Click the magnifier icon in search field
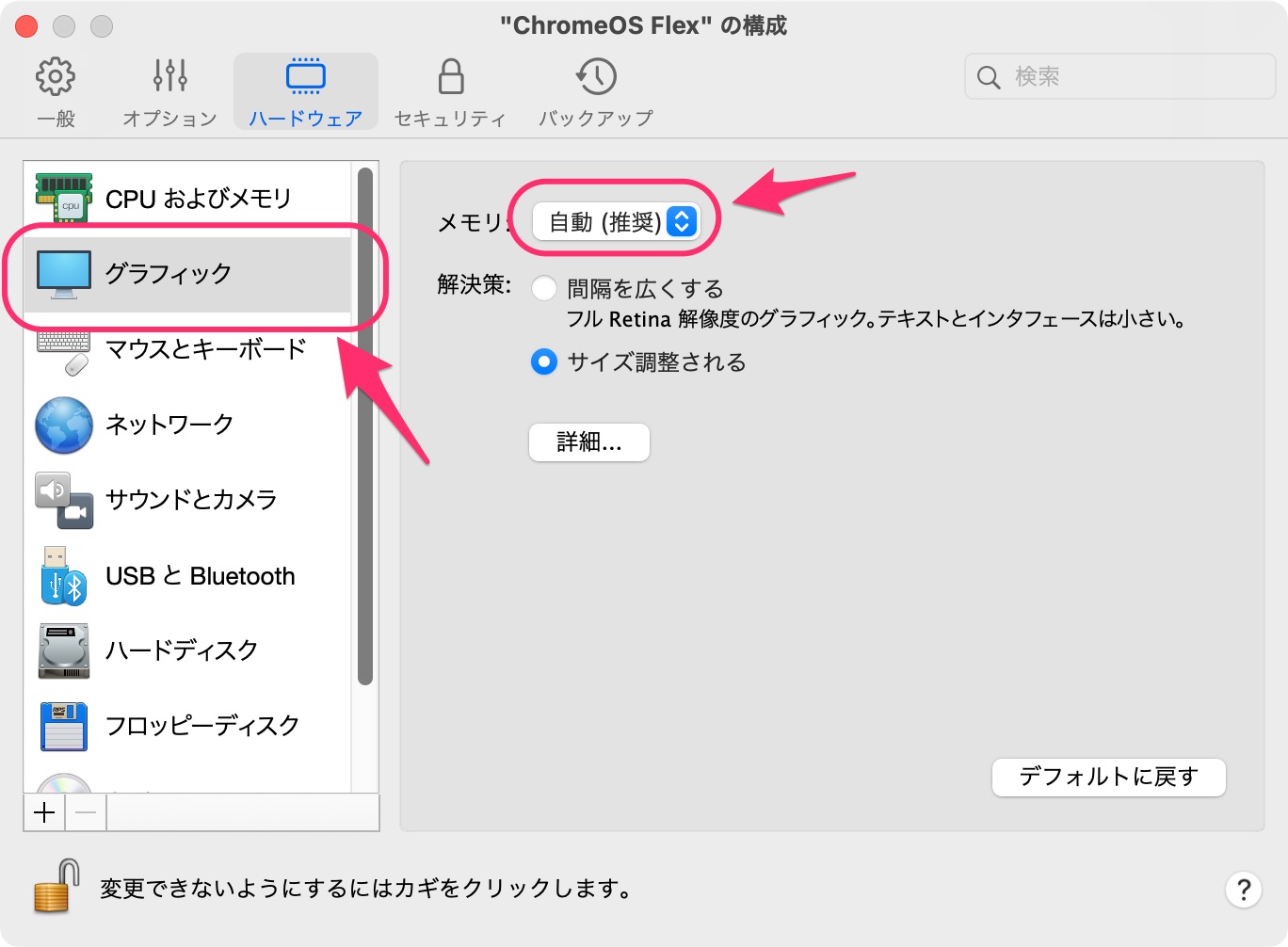1288x947 pixels. (x=989, y=77)
